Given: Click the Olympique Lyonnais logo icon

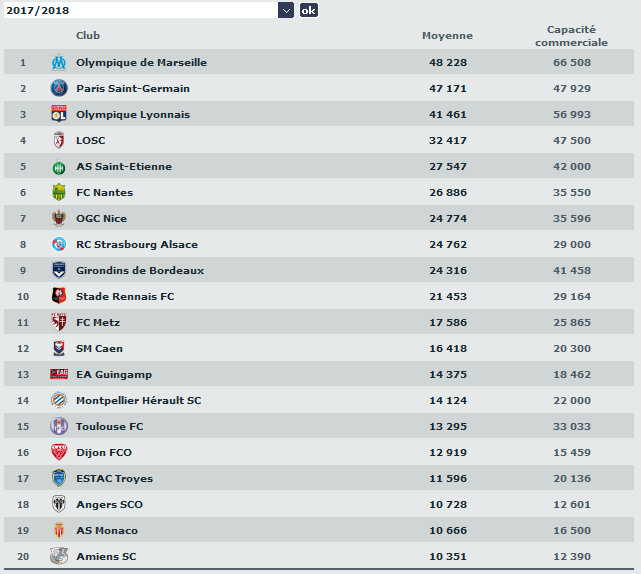Looking at the screenshot, I should (x=59, y=114).
